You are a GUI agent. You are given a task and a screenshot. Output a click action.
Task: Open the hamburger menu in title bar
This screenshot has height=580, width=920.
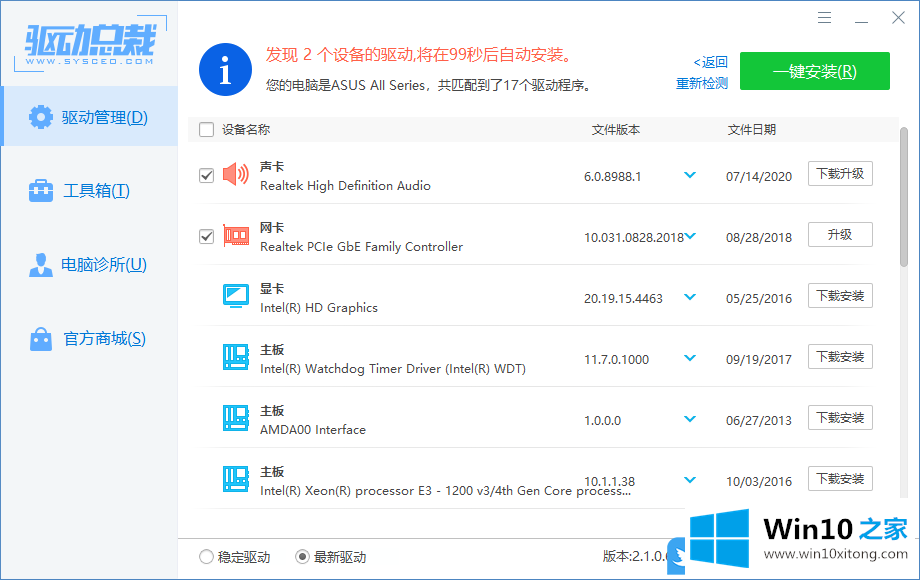click(824, 18)
